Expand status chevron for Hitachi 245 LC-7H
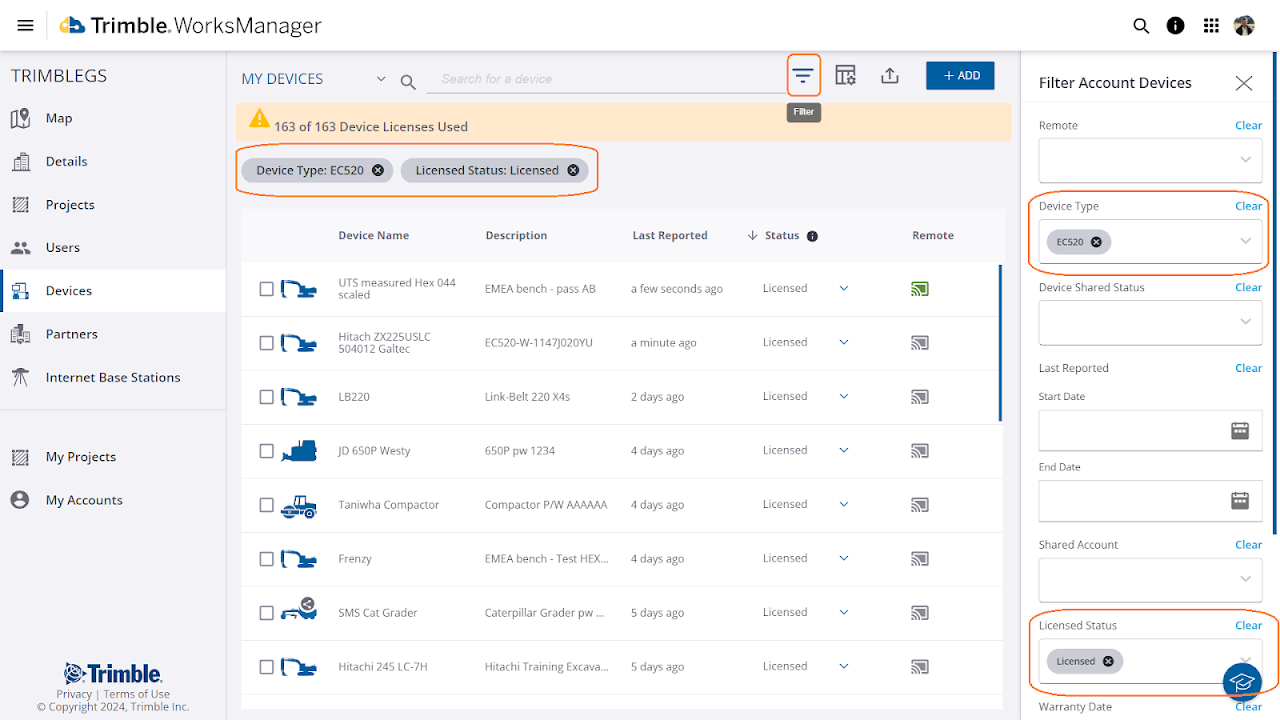The image size is (1280, 720). click(843, 666)
